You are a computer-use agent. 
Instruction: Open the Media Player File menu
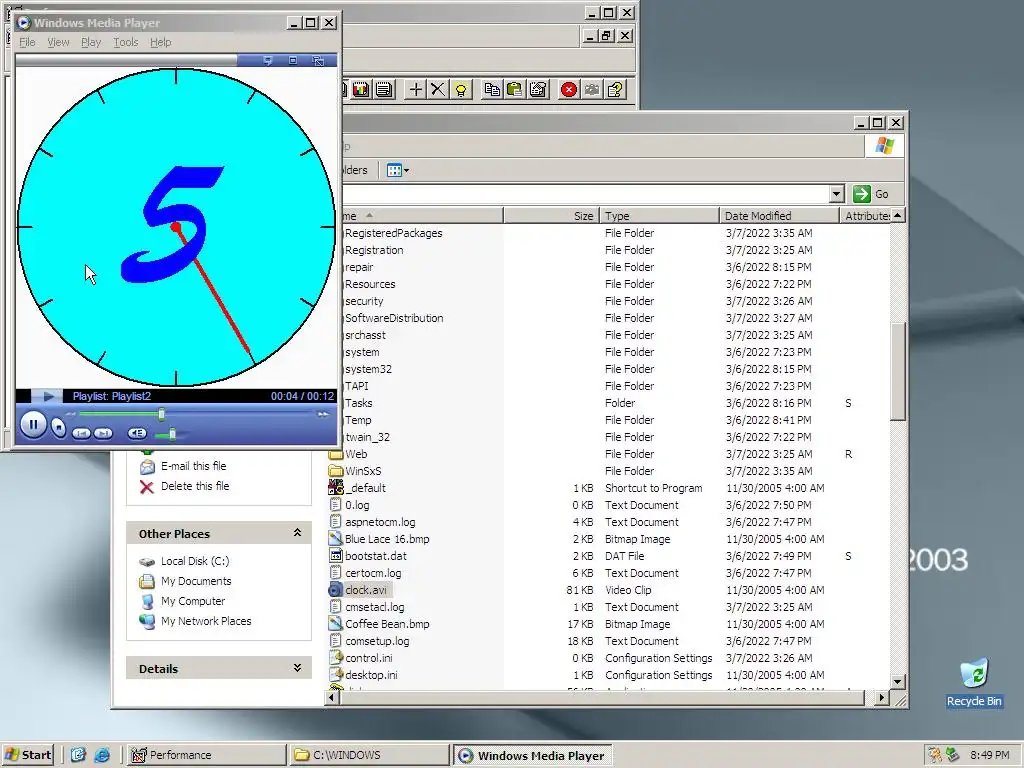[x=27, y=42]
